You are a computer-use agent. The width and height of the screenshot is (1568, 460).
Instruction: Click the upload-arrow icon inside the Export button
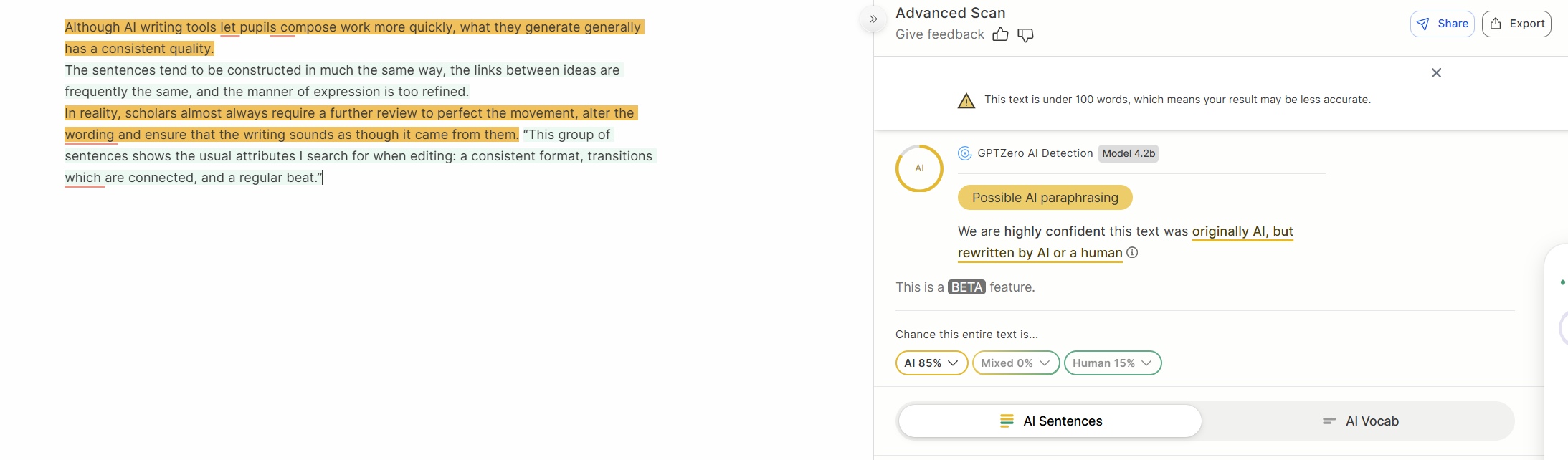1496,23
